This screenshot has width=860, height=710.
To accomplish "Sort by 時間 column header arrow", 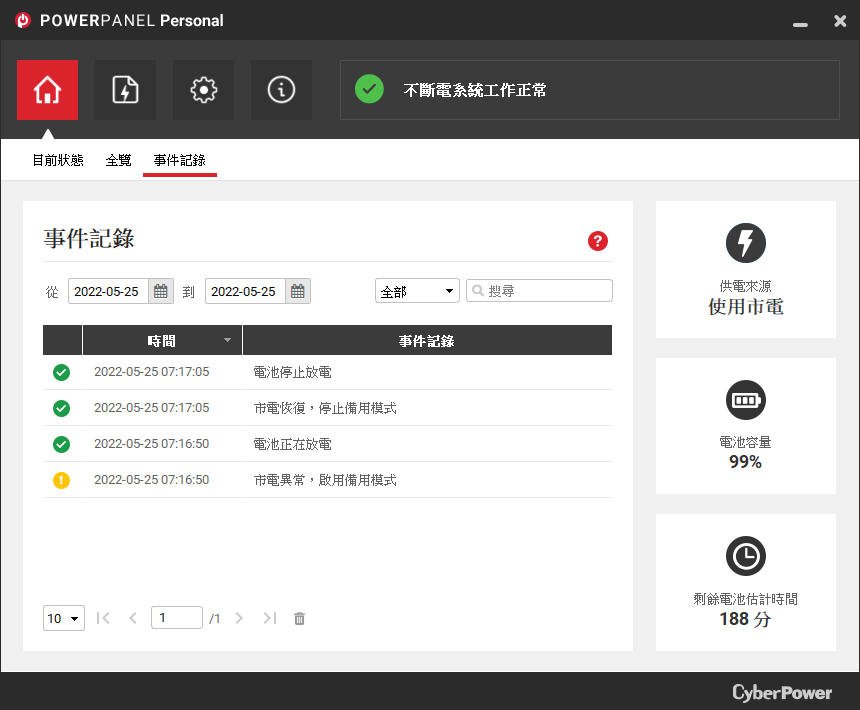I will click(x=227, y=340).
